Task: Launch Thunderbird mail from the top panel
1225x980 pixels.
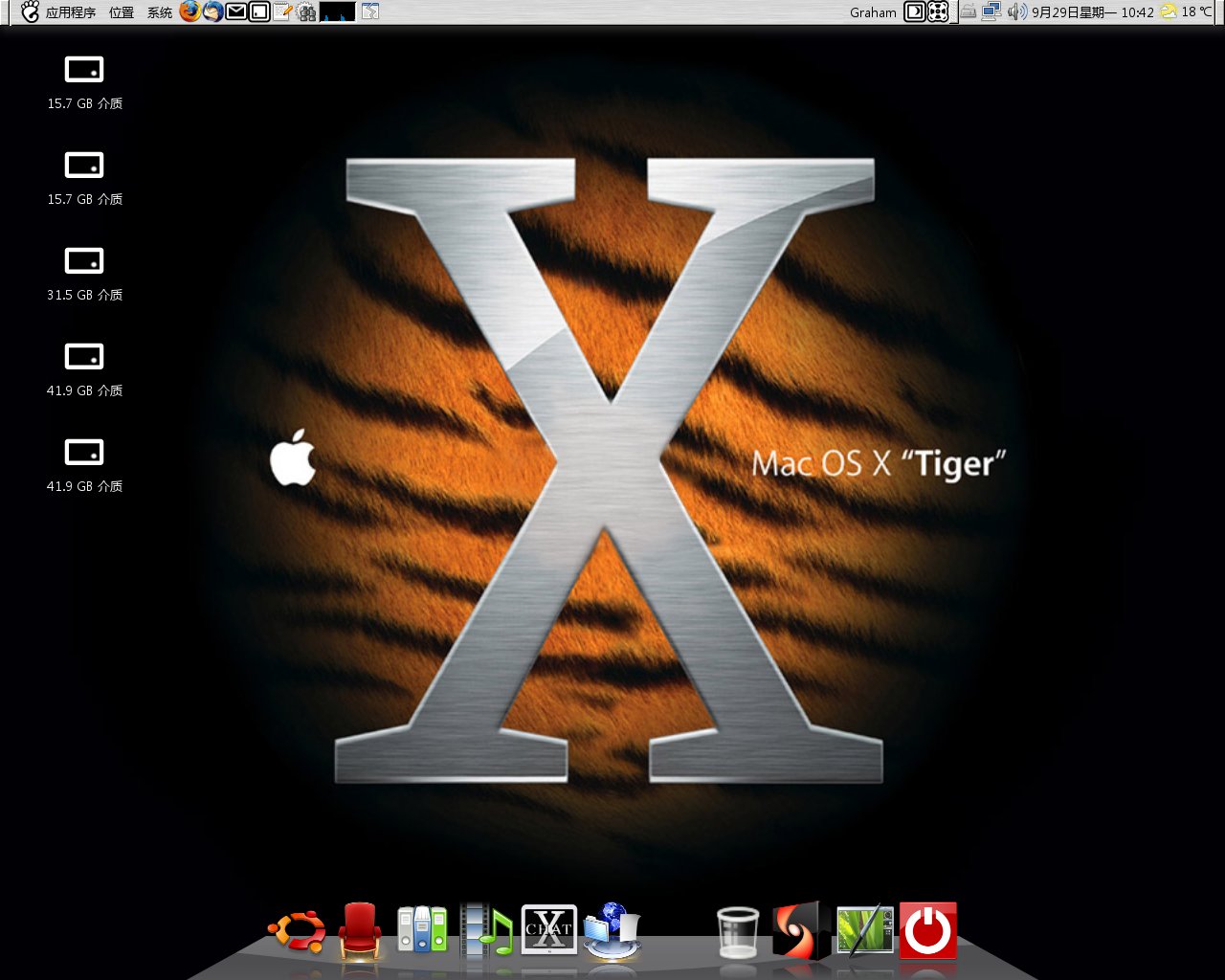Action: [x=212, y=11]
